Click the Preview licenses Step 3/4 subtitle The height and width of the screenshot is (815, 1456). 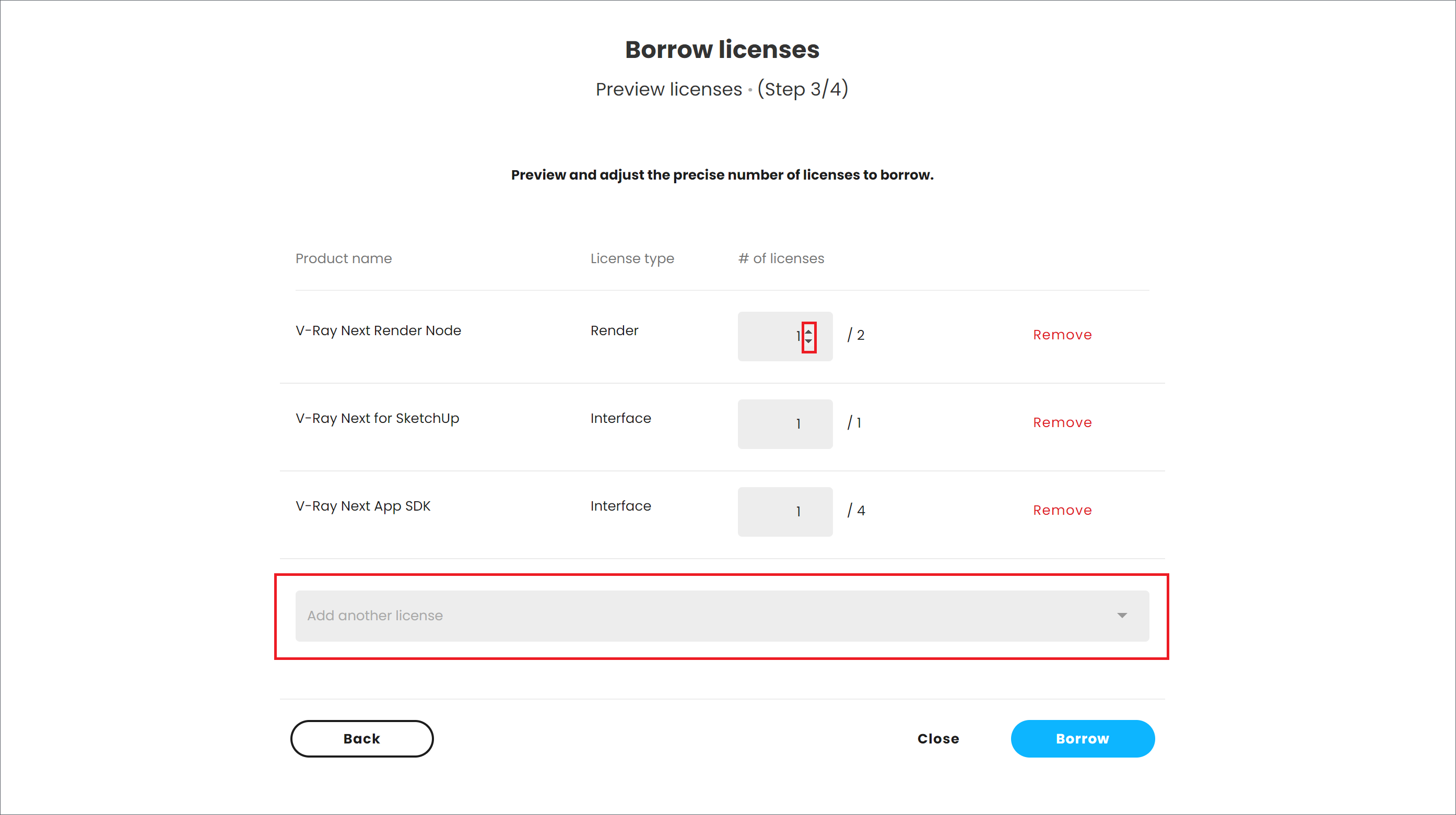(722, 89)
